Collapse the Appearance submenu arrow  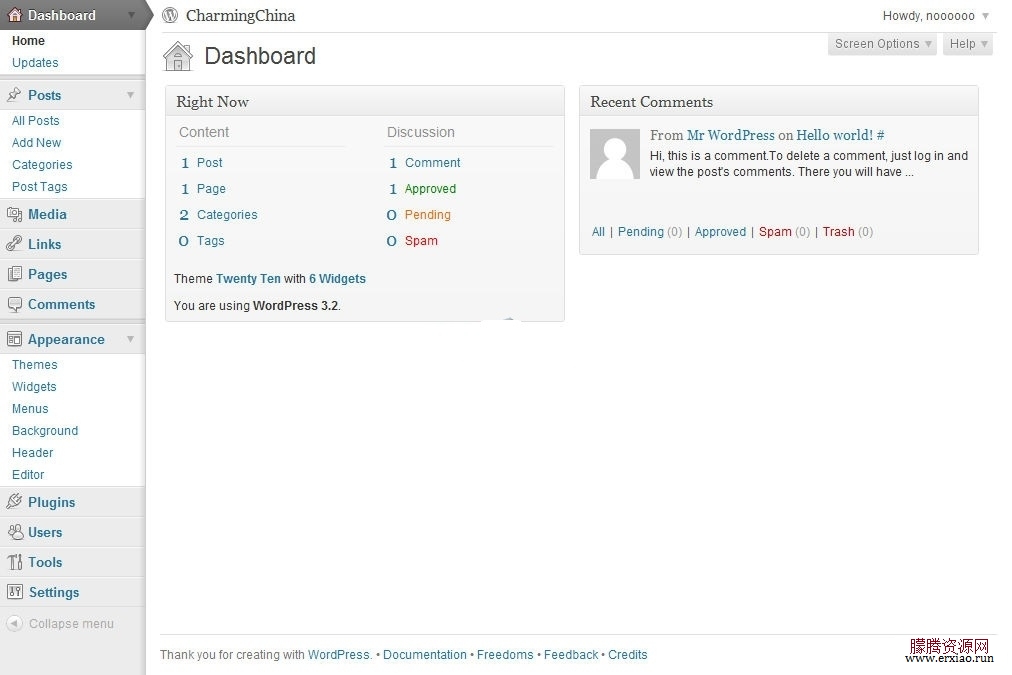130,339
